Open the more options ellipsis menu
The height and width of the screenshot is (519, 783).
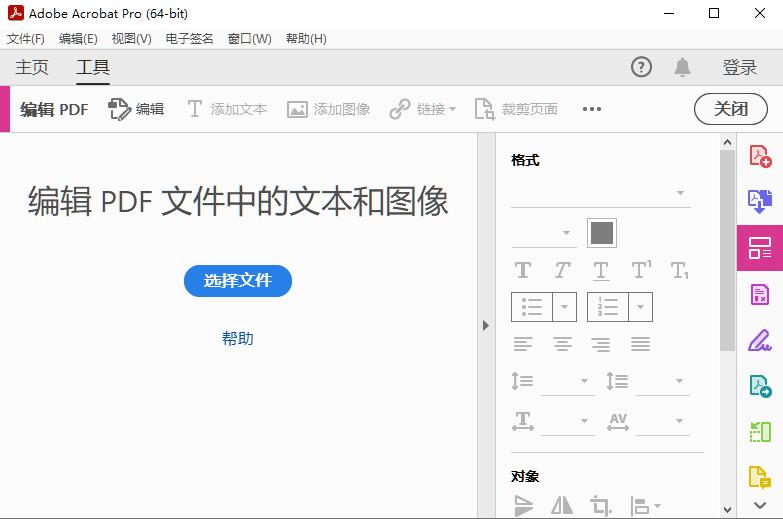(x=592, y=109)
